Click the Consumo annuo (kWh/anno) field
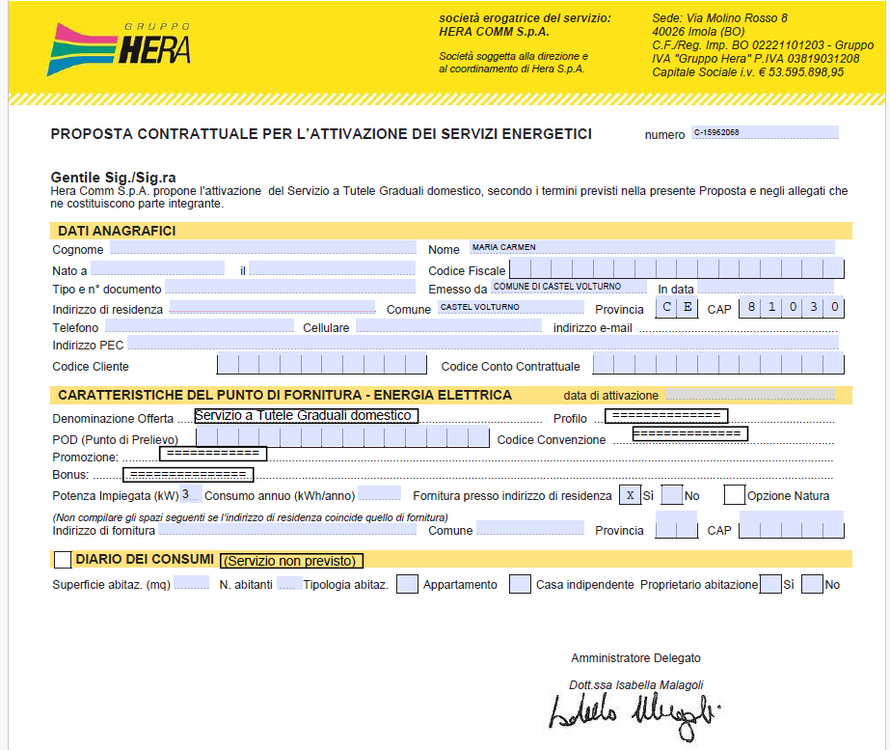The width and height of the screenshot is (890, 750). 380,493
